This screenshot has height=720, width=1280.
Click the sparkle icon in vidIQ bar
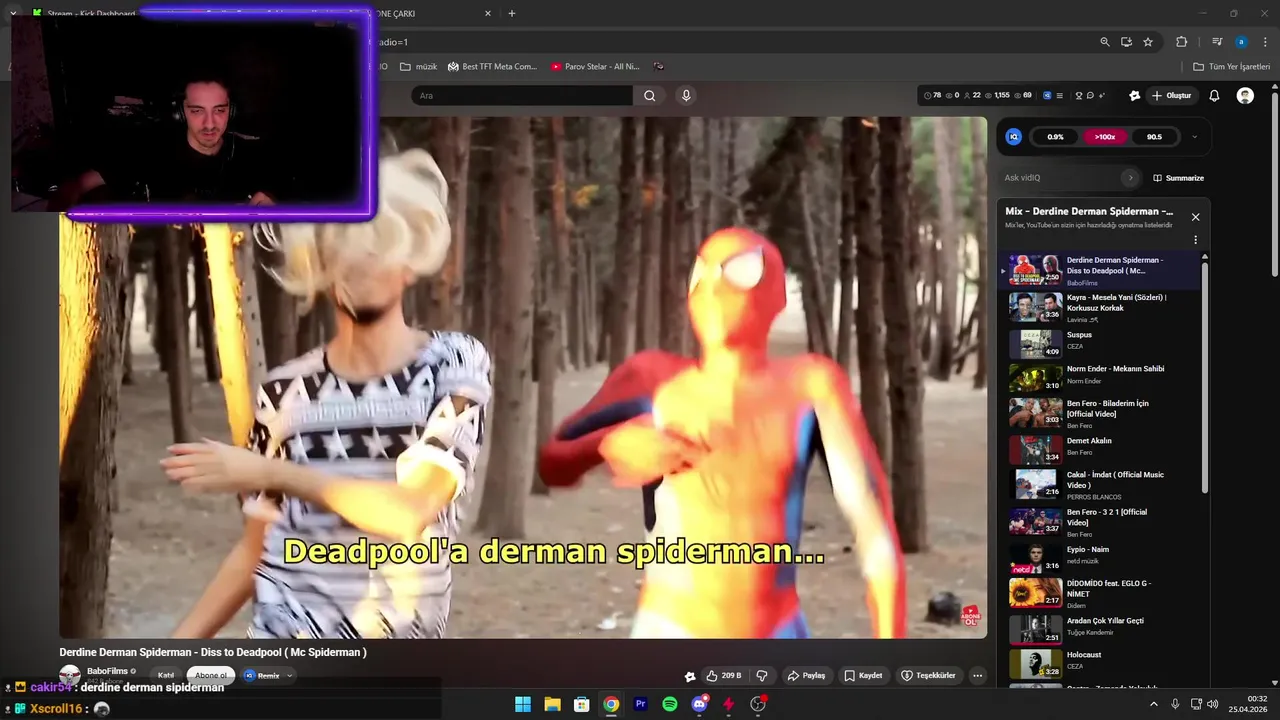[x=1102, y=96]
